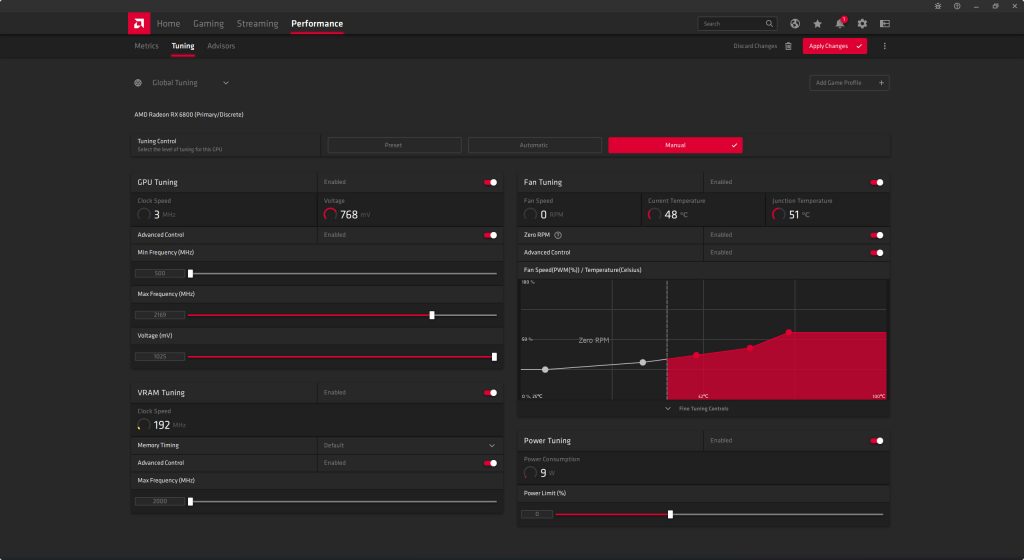Open favorites with the star icon

[818, 23]
